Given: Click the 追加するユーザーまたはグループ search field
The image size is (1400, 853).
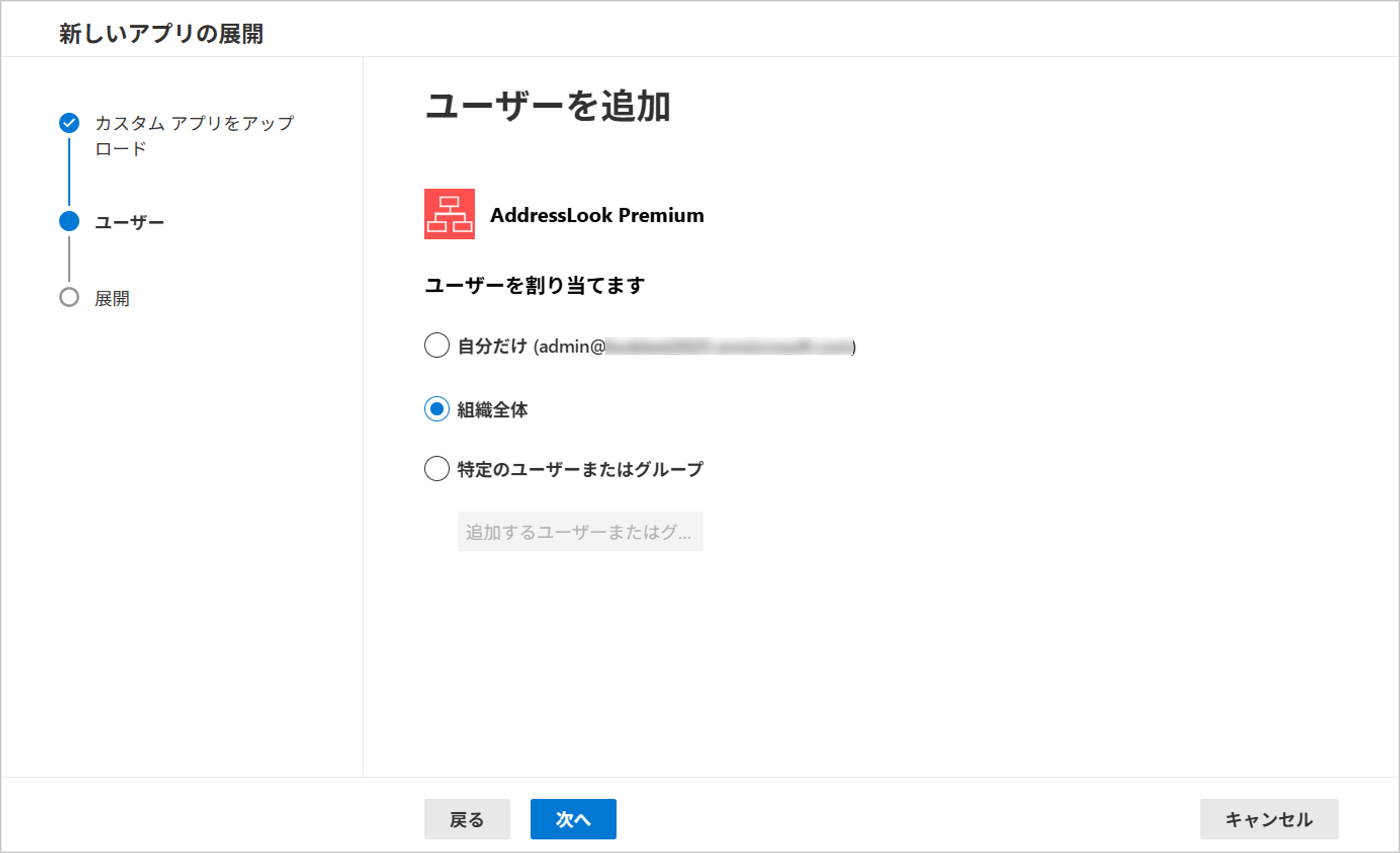Looking at the screenshot, I should tap(580, 532).
